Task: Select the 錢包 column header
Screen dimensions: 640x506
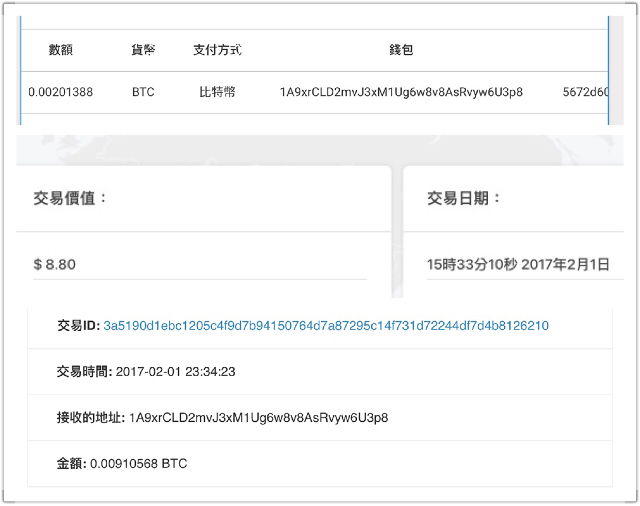Action: pos(401,50)
